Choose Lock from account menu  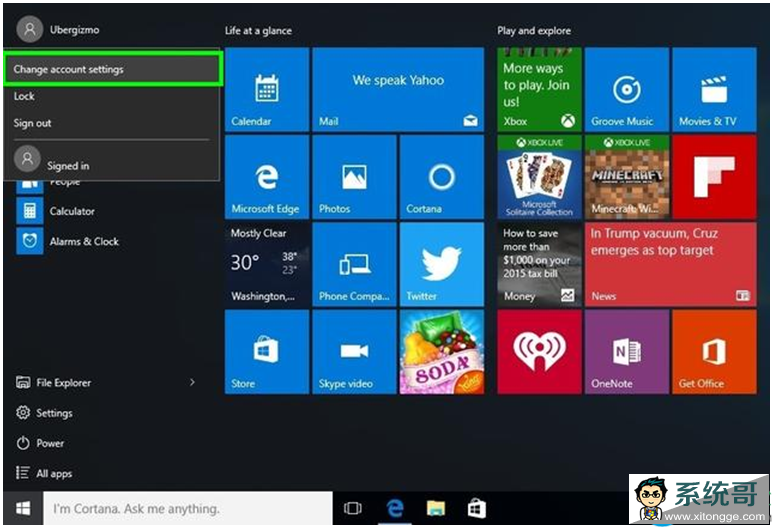coord(25,96)
